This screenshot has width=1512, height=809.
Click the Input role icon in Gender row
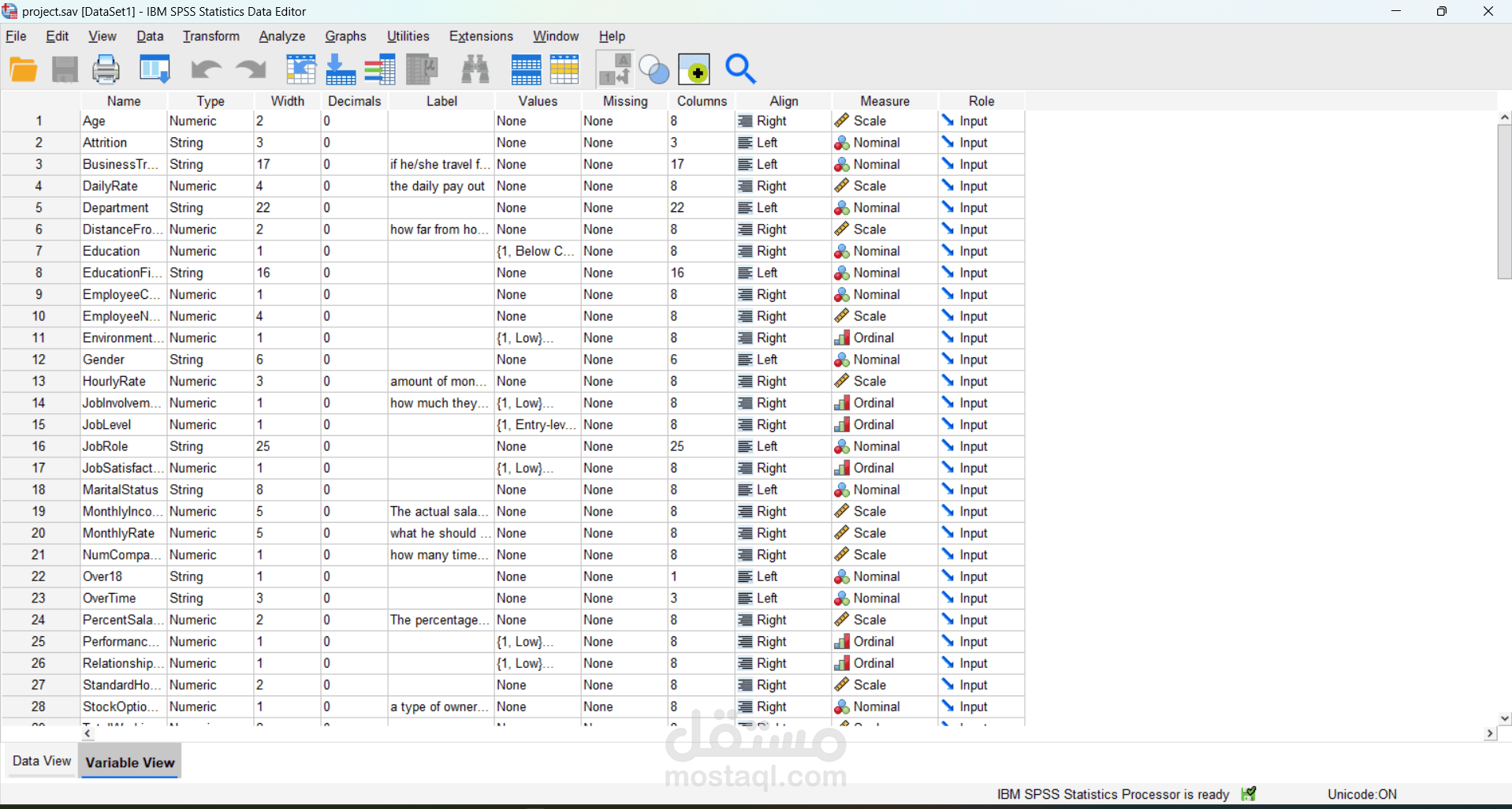948,360
